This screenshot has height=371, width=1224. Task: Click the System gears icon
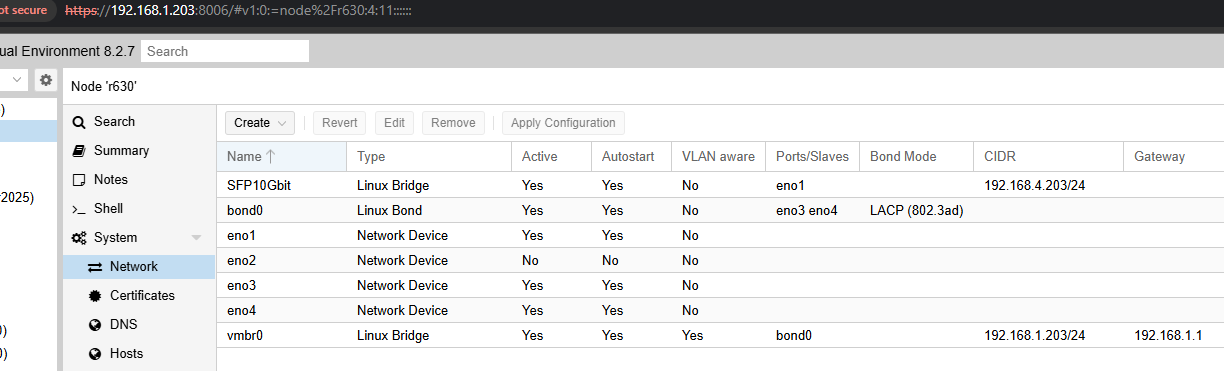point(79,238)
